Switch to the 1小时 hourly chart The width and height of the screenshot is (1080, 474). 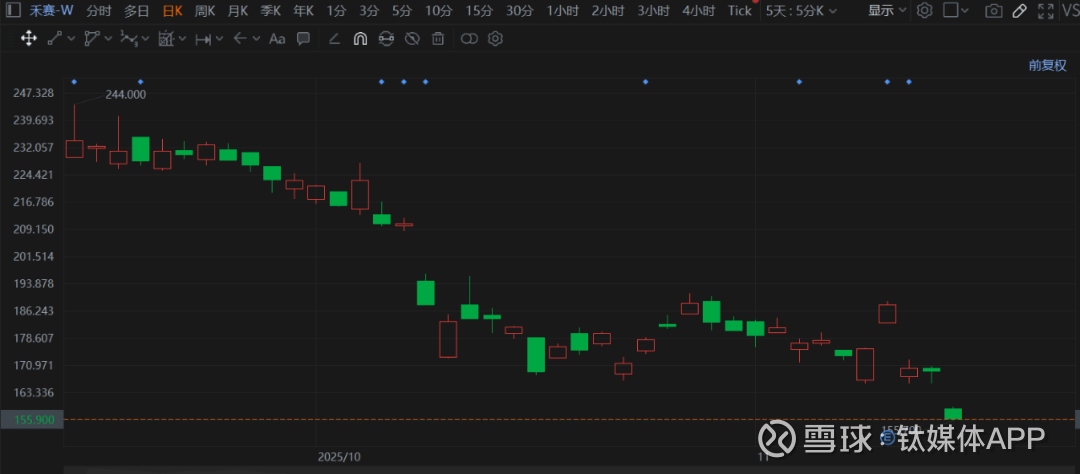[563, 10]
